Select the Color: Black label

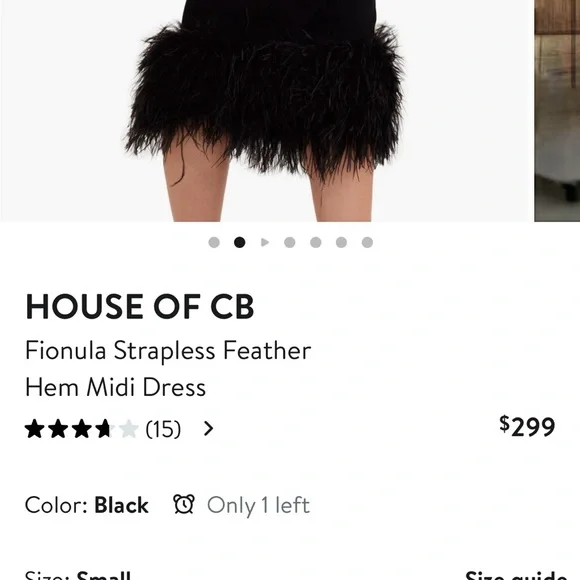pyautogui.click(x=87, y=505)
